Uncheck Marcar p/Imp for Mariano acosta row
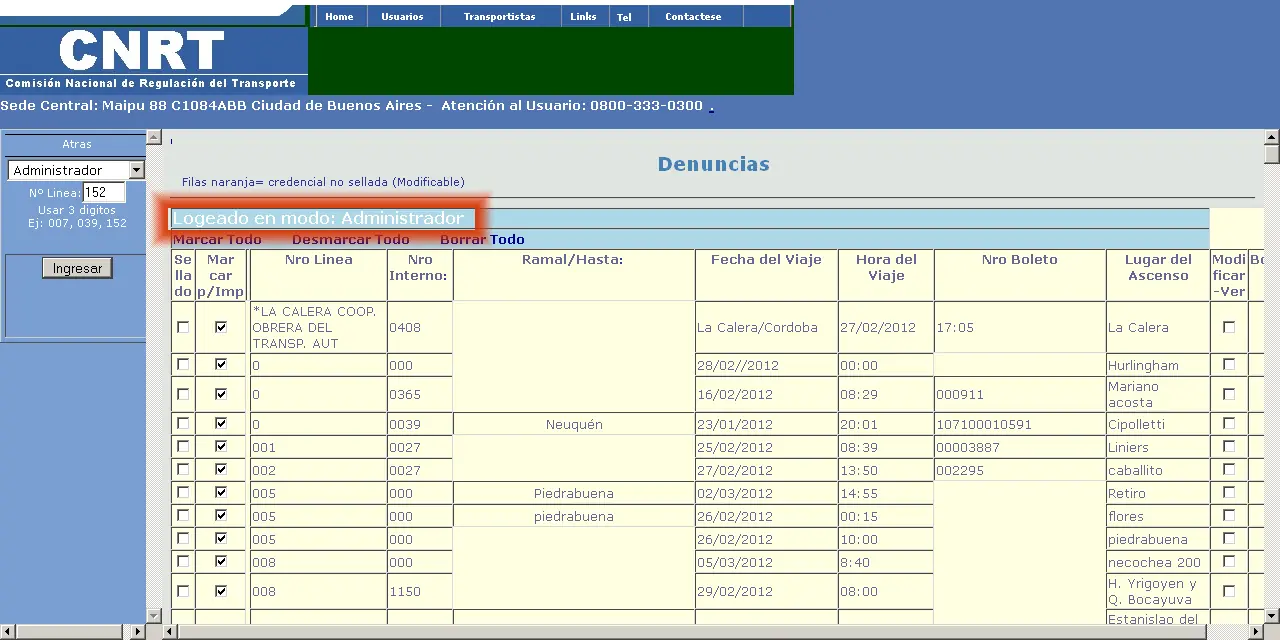The height and width of the screenshot is (640, 1280). click(x=221, y=394)
